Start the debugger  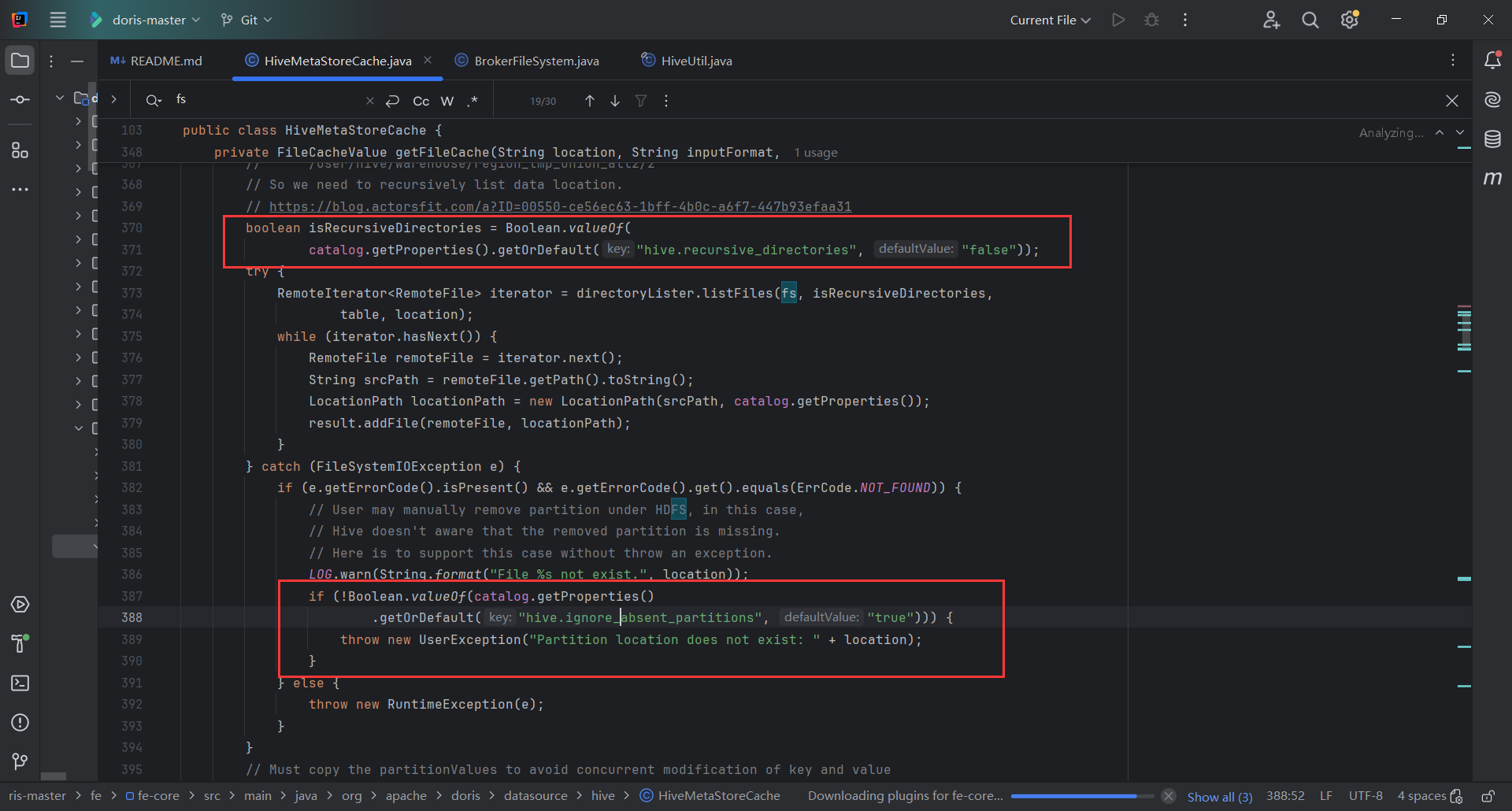(1151, 19)
